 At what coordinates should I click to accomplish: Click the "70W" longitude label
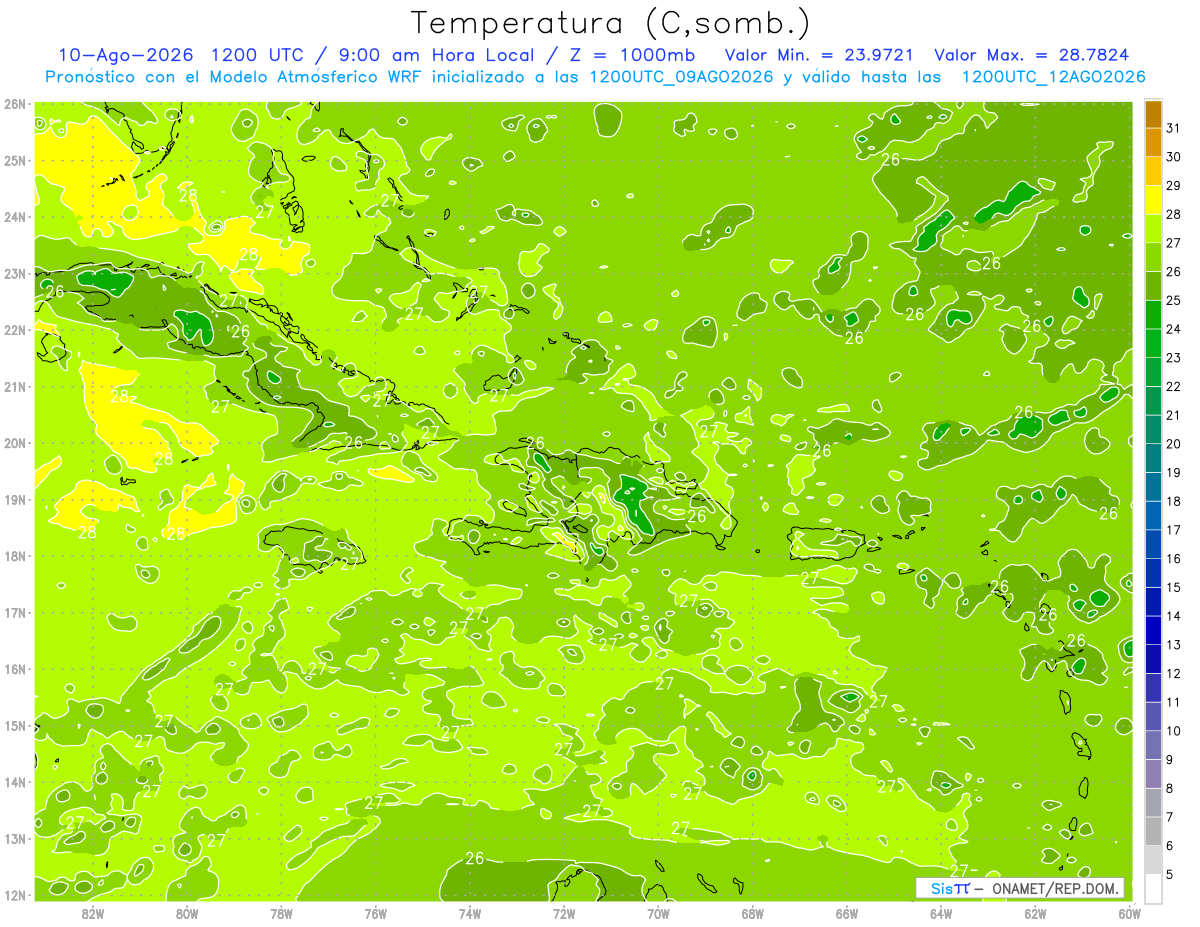pos(658,912)
